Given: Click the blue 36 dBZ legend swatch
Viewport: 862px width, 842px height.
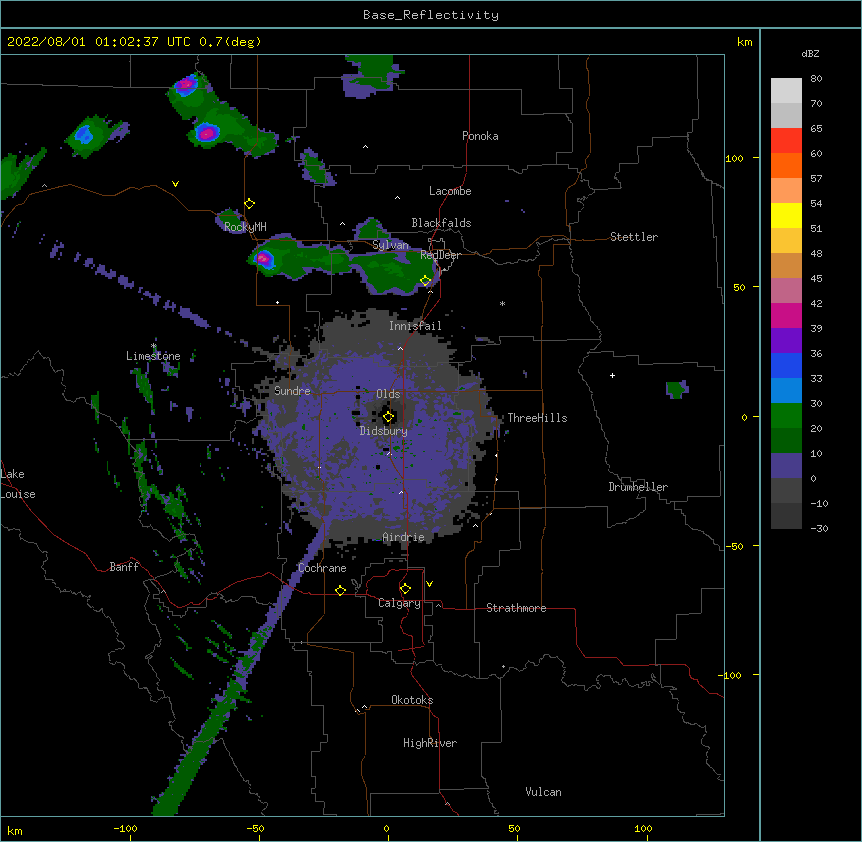Looking at the screenshot, I should (x=786, y=365).
